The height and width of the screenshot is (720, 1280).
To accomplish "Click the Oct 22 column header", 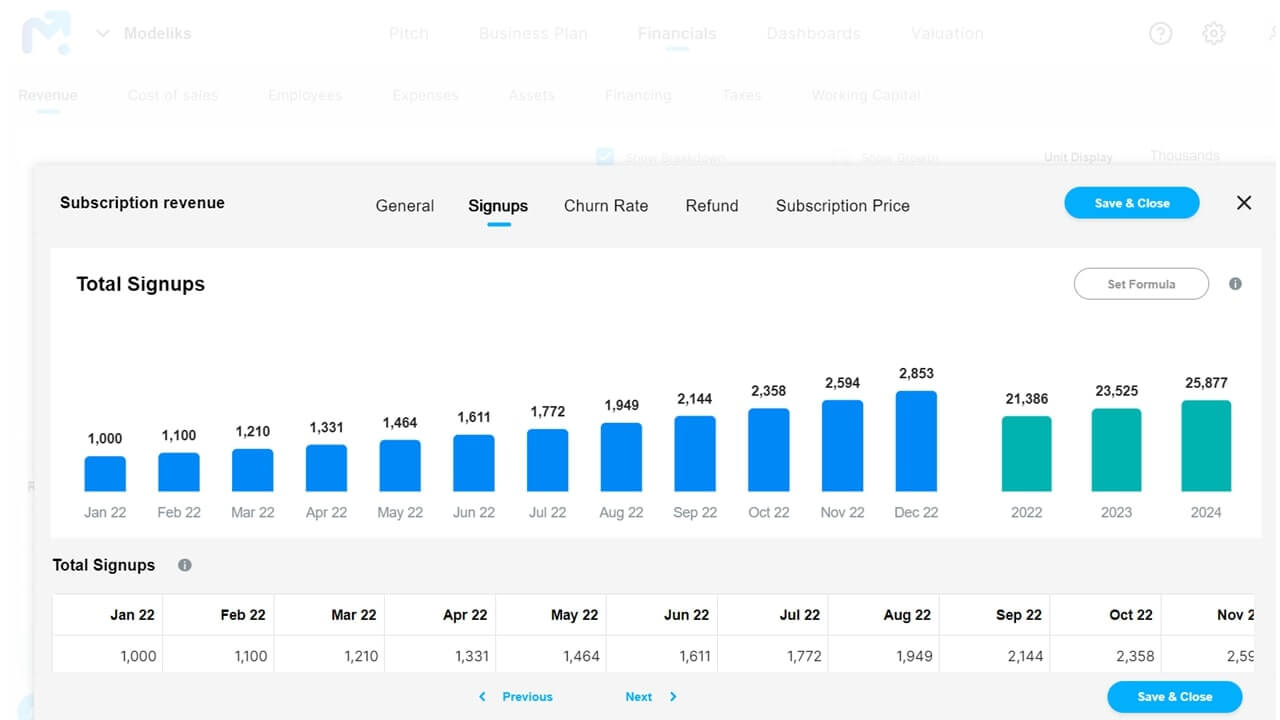I will pos(1106,615).
